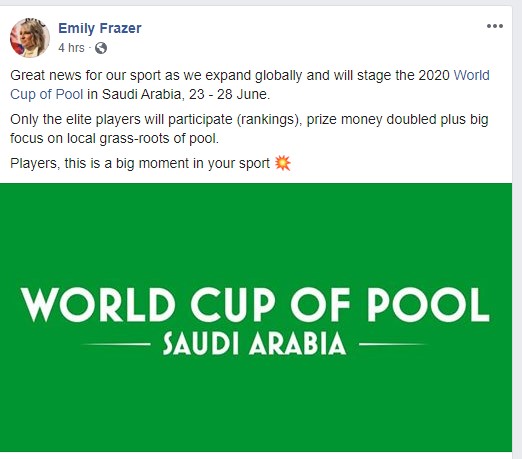This screenshot has width=522, height=459.
Task: Click the "4 hrs" post timestamp
Action: [x=71, y=48]
